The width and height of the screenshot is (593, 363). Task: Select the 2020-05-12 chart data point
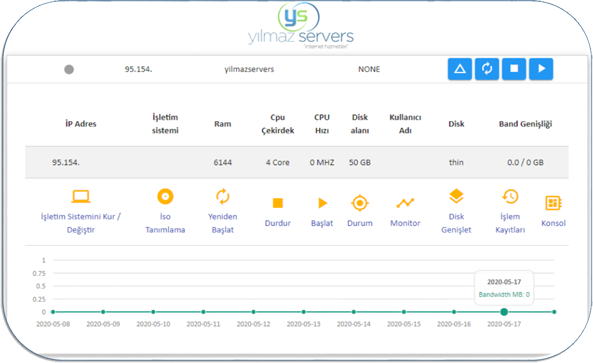point(253,312)
